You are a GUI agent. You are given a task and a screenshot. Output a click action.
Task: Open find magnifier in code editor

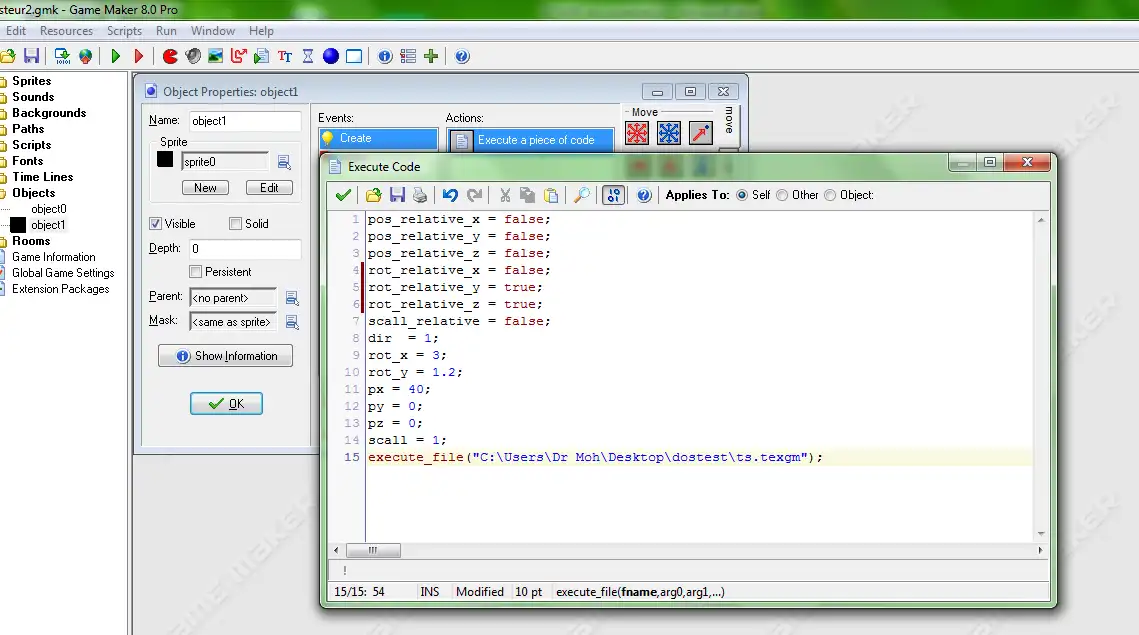click(582, 195)
